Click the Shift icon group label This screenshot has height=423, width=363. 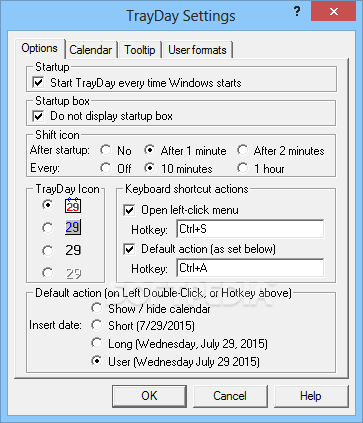click(x=57, y=135)
